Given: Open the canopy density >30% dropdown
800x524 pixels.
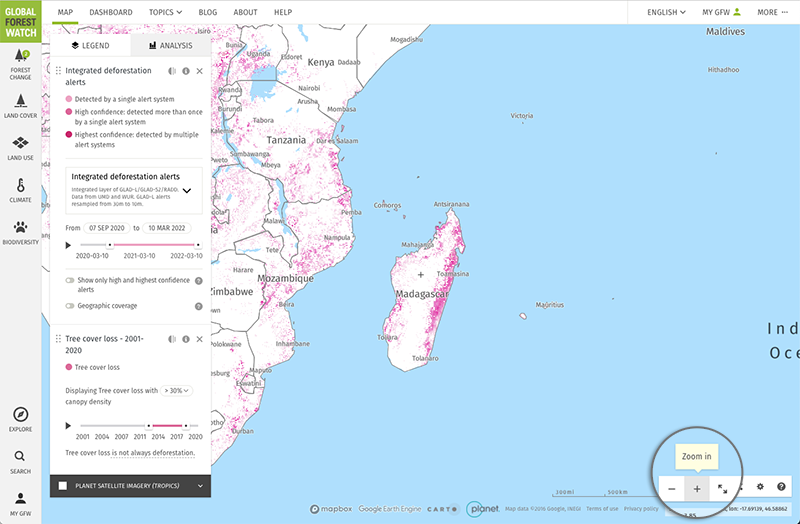Looking at the screenshot, I should [x=175, y=390].
